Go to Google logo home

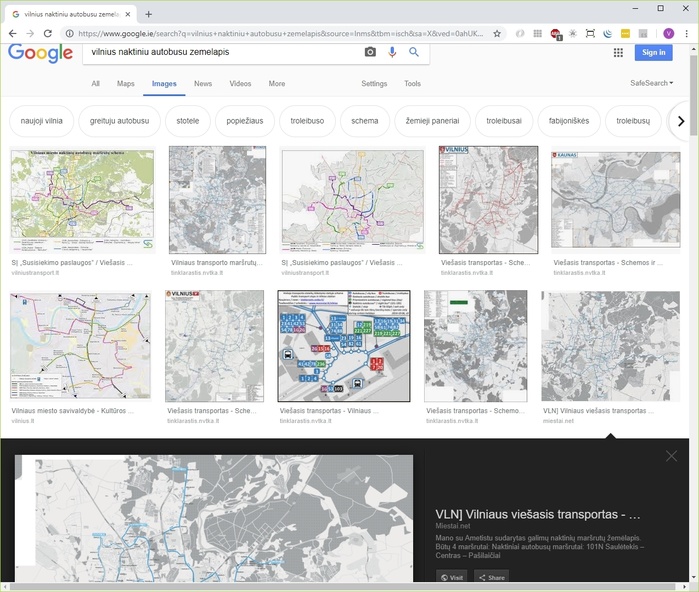click(40, 53)
